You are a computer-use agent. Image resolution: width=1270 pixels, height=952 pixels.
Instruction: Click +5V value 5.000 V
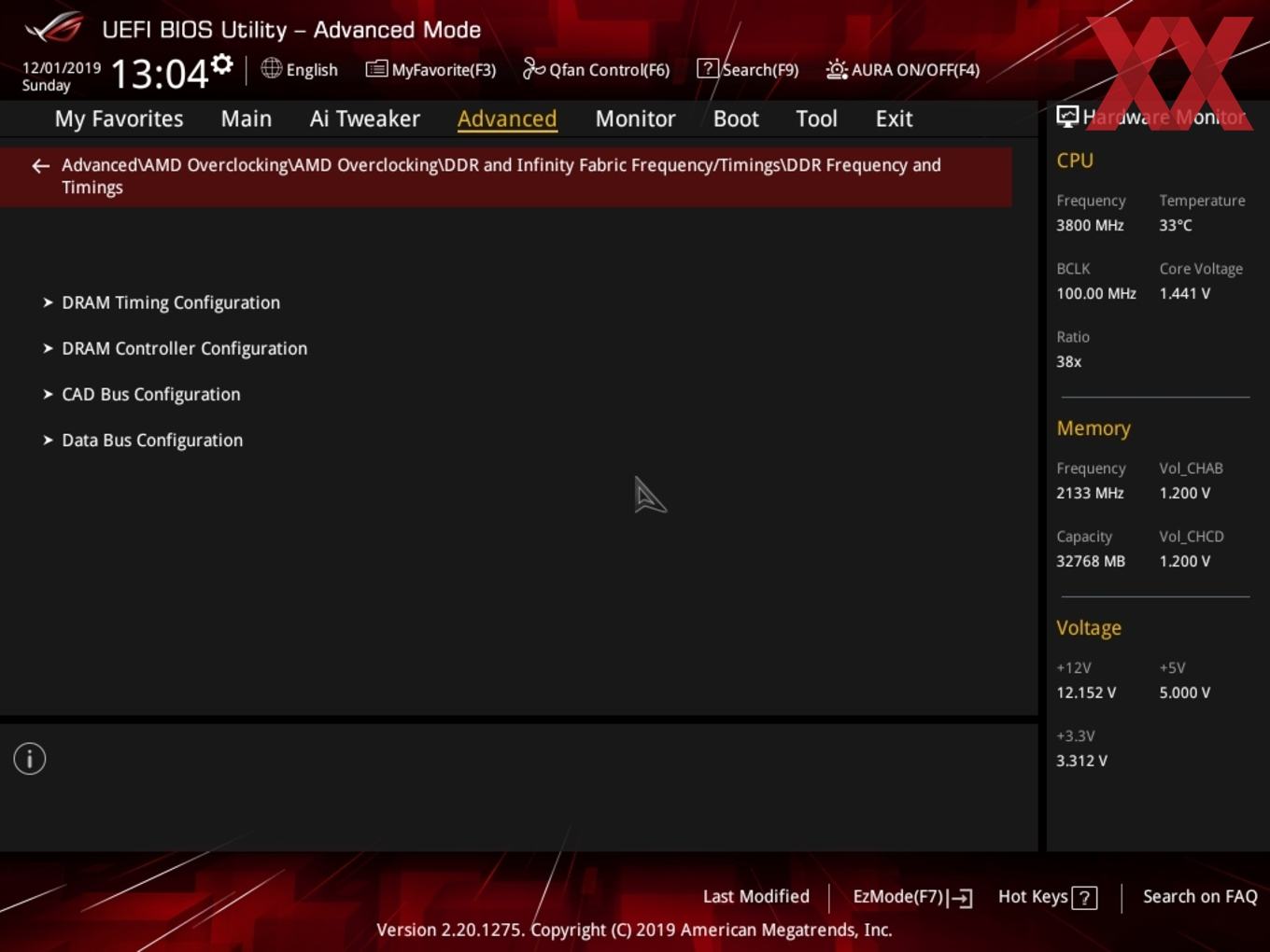pyautogui.click(x=1184, y=693)
